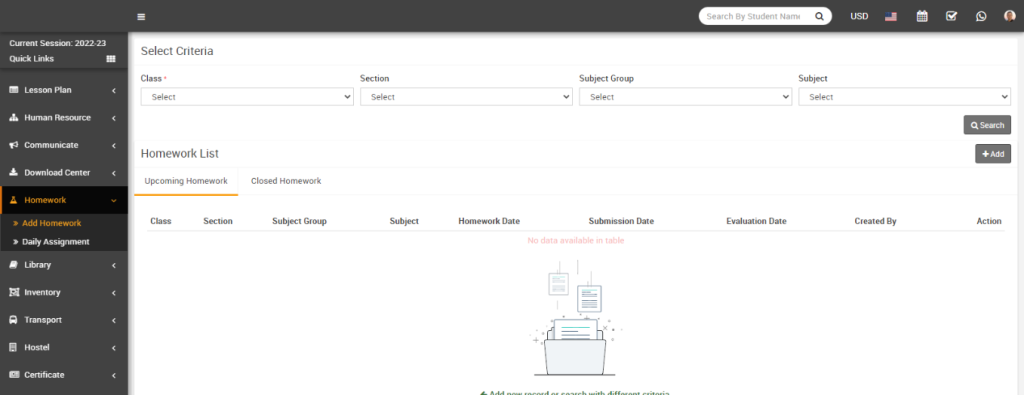
Task: Click the Search button
Action: point(987,125)
